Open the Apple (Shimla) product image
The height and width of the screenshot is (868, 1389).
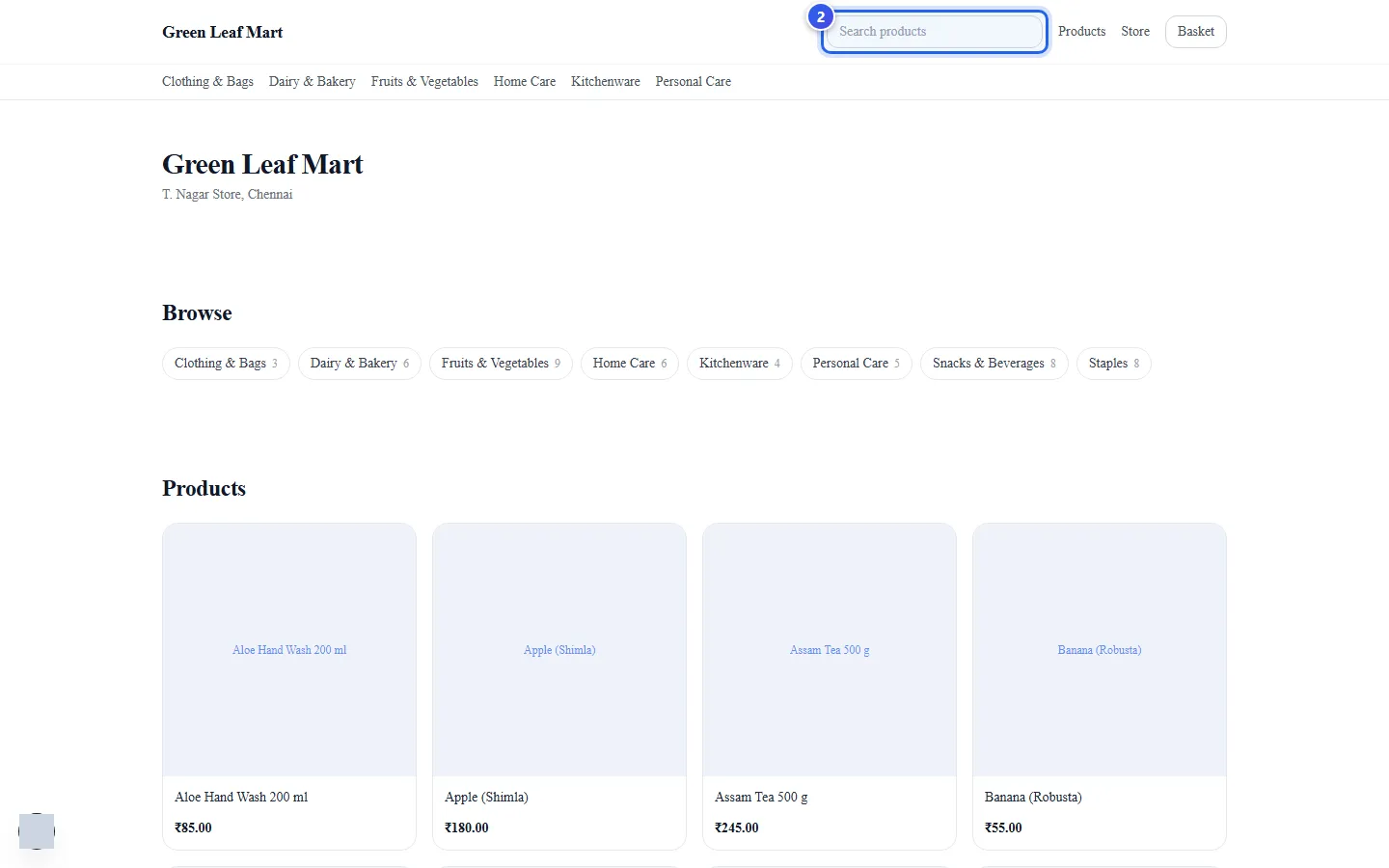tap(559, 650)
